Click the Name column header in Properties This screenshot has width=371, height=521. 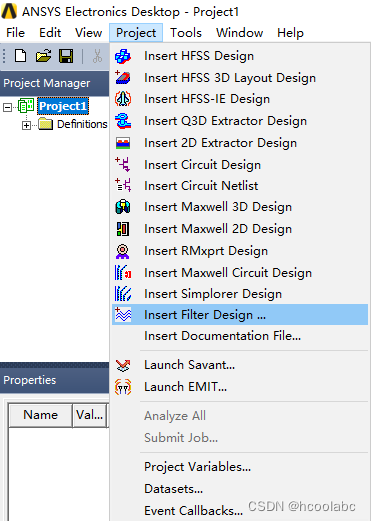coord(40,415)
